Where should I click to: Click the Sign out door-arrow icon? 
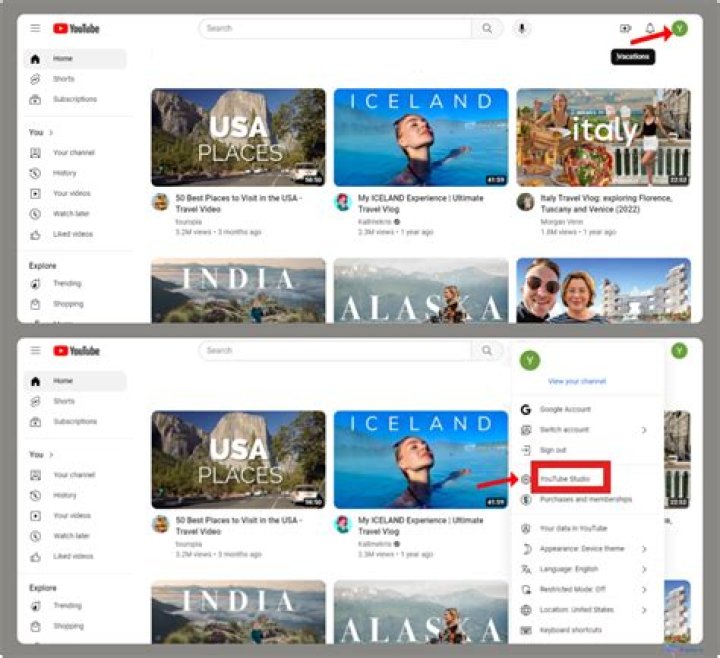click(x=526, y=450)
